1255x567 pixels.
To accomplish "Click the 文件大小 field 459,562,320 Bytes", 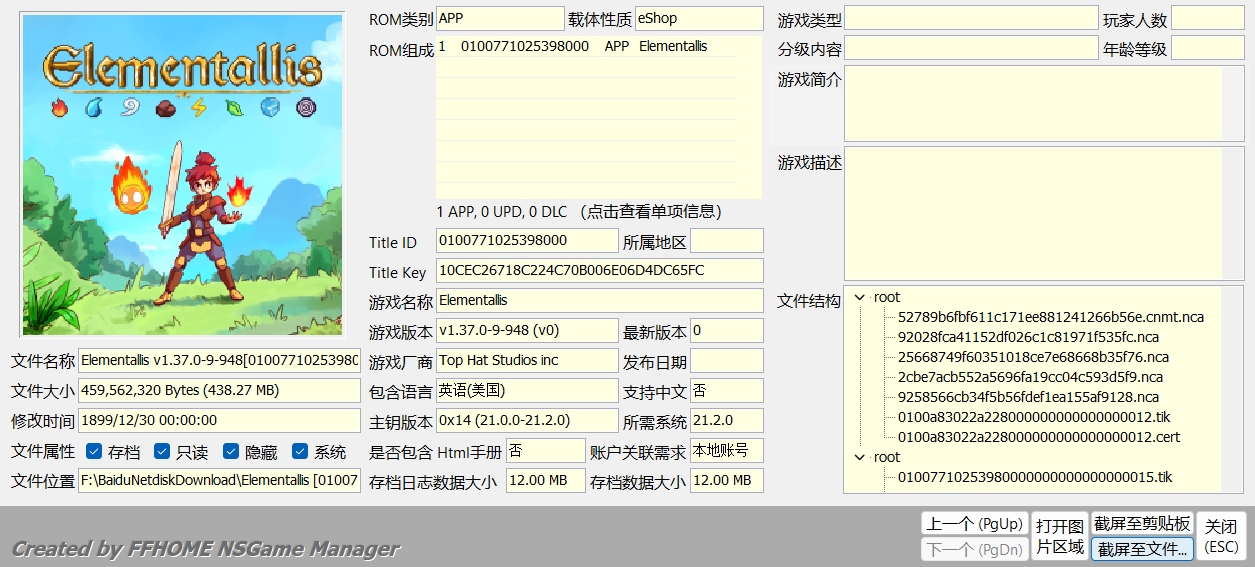I will pos(219,391).
